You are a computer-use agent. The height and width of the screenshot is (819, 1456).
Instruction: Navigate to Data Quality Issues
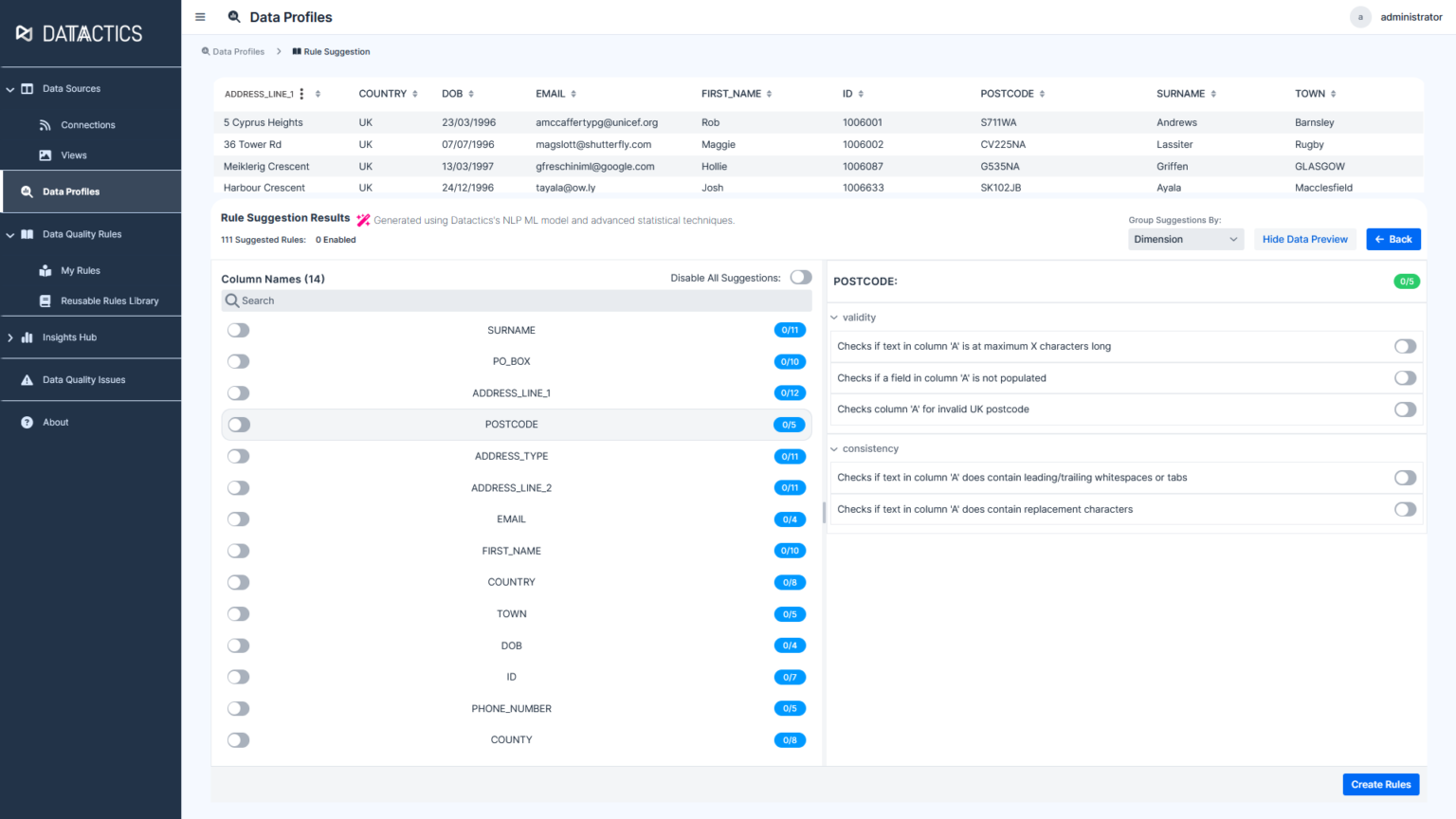click(84, 379)
